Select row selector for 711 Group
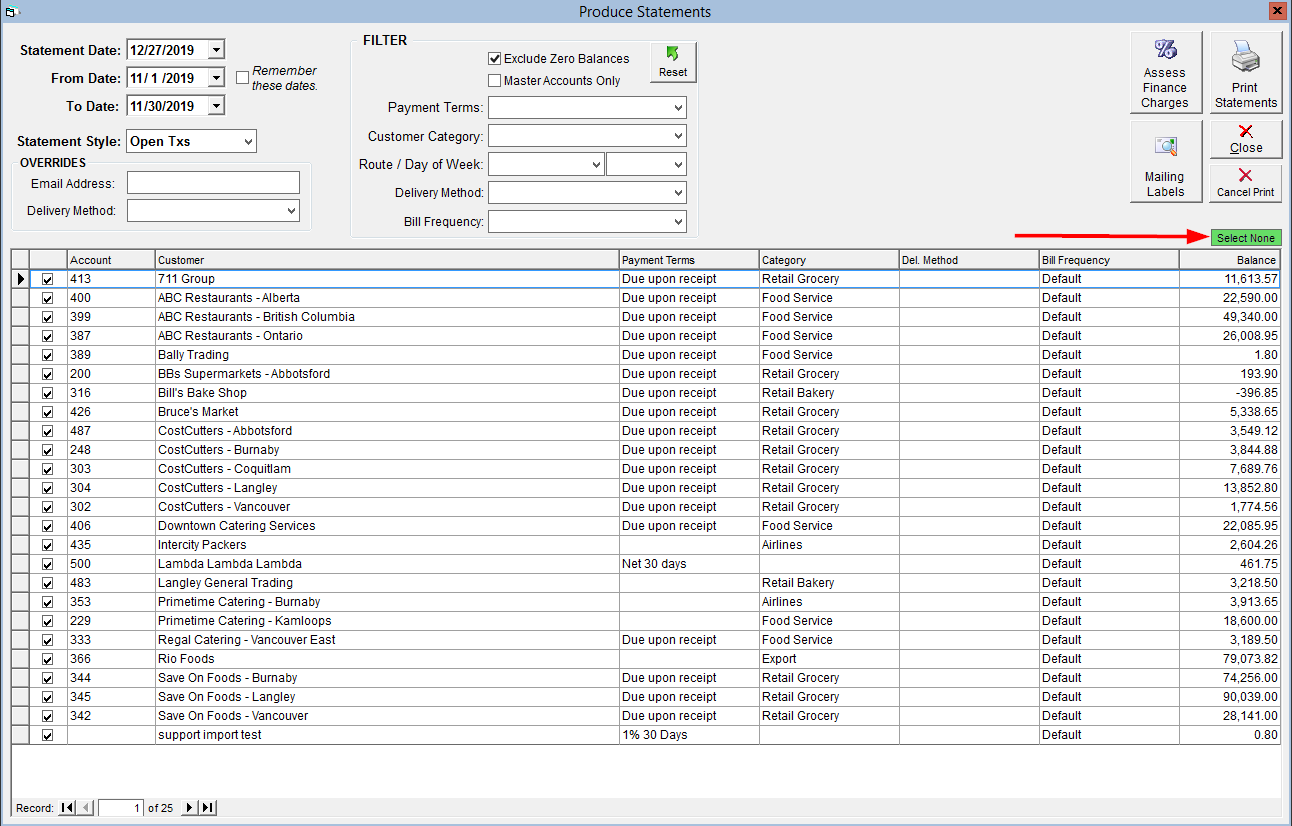 [20, 279]
